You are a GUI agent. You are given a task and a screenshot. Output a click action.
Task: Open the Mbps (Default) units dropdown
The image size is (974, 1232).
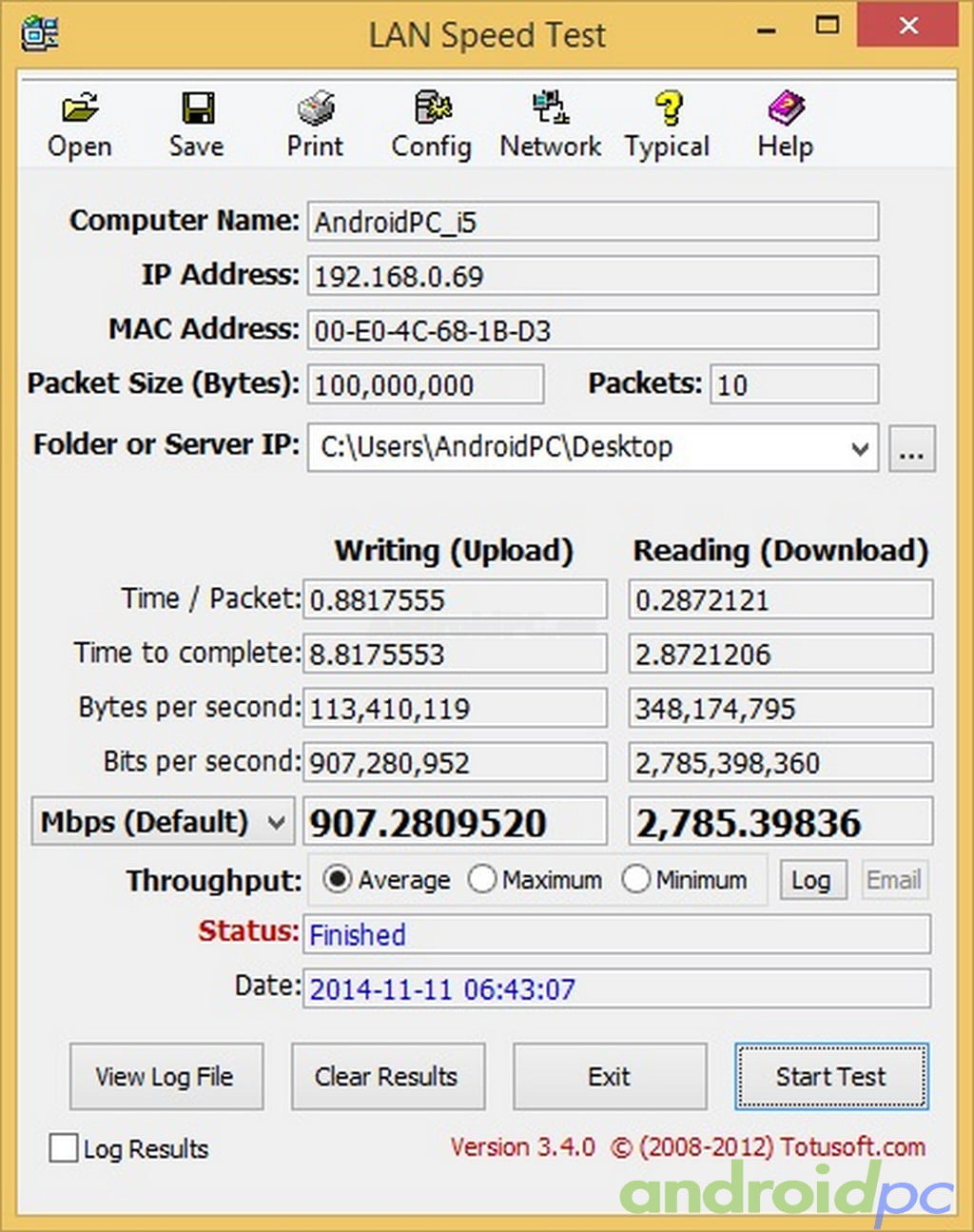[x=276, y=823]
